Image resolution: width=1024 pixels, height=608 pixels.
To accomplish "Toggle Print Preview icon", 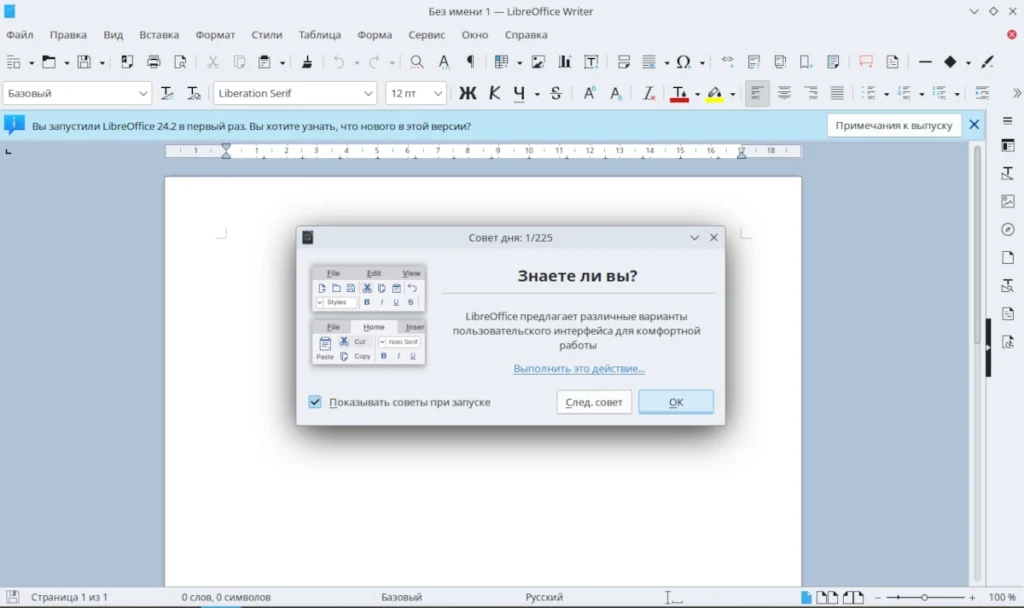I will 180,62.
